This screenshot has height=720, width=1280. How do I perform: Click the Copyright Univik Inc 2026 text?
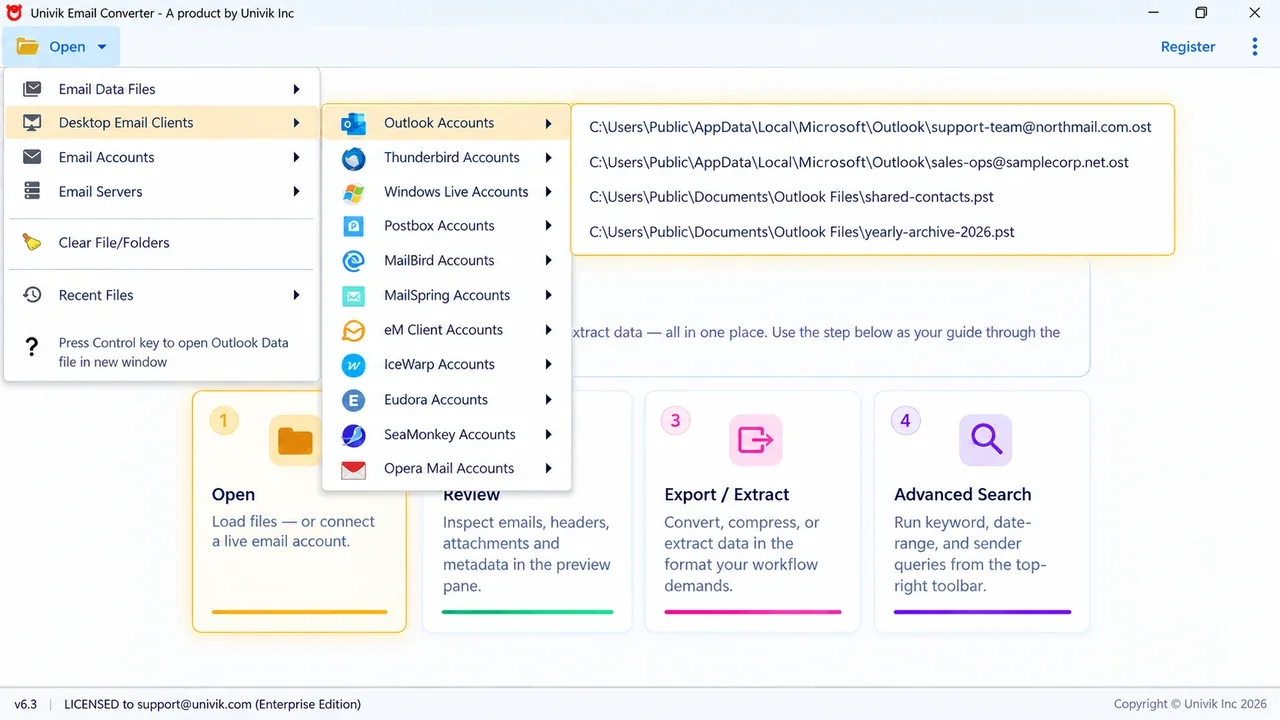(1190, 704)
